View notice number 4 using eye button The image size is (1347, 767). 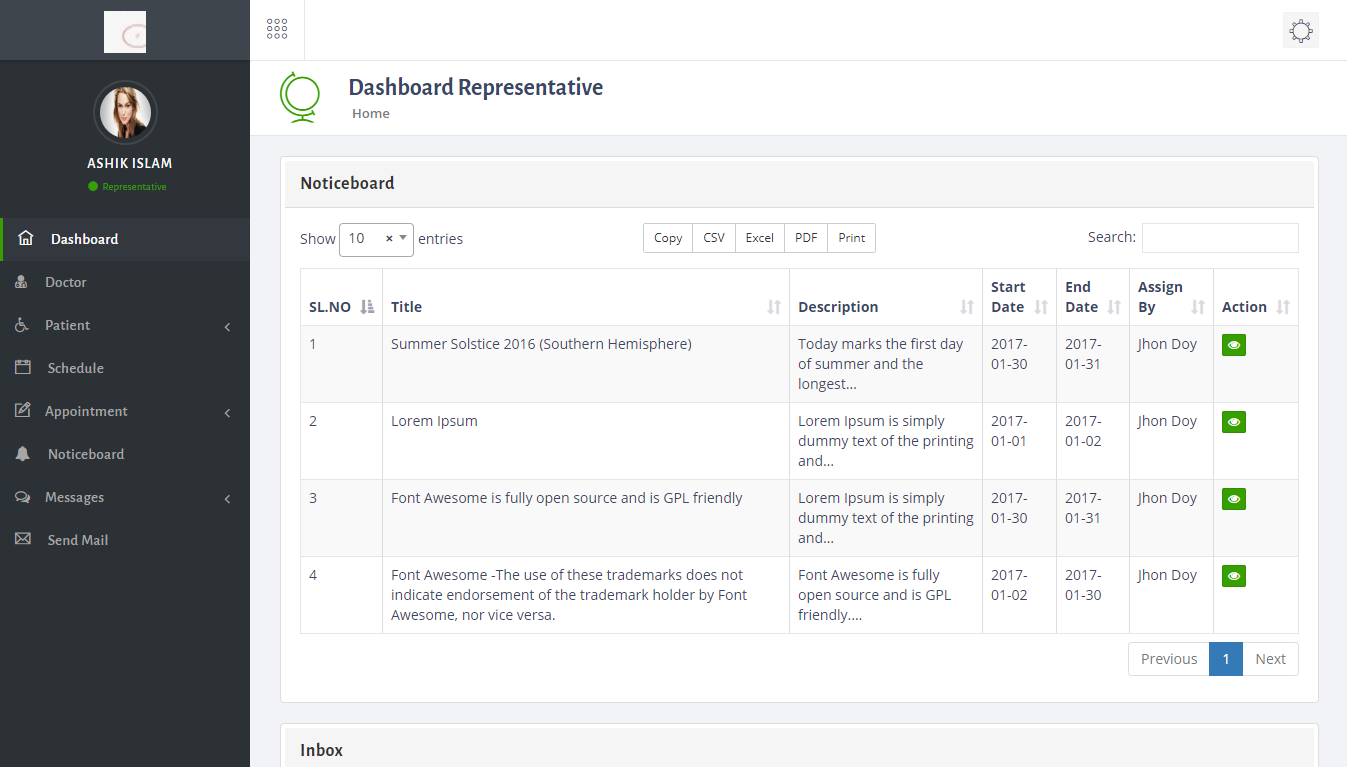(1233, 576)
